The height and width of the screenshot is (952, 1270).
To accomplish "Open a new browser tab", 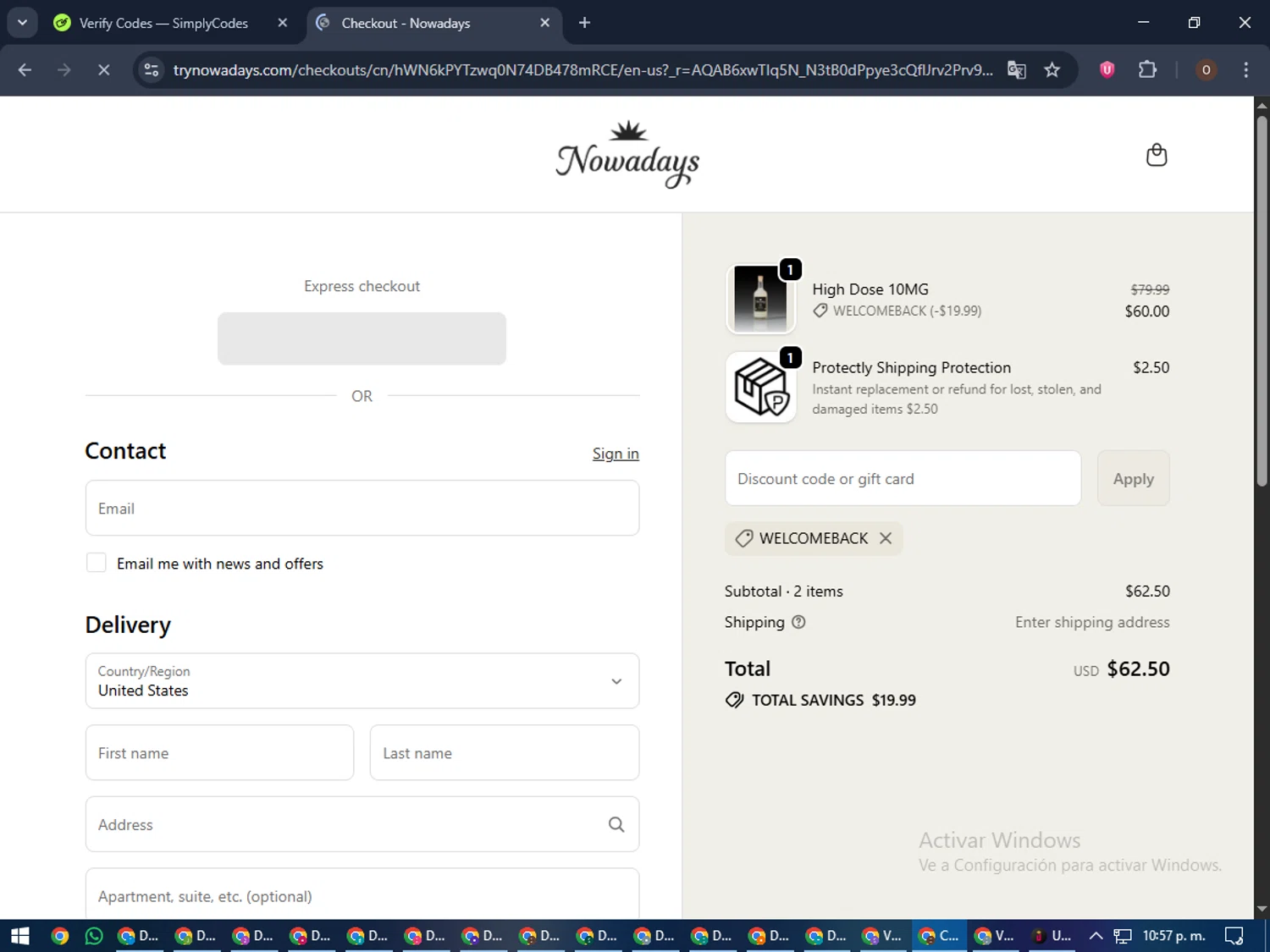I will [584, 23].
